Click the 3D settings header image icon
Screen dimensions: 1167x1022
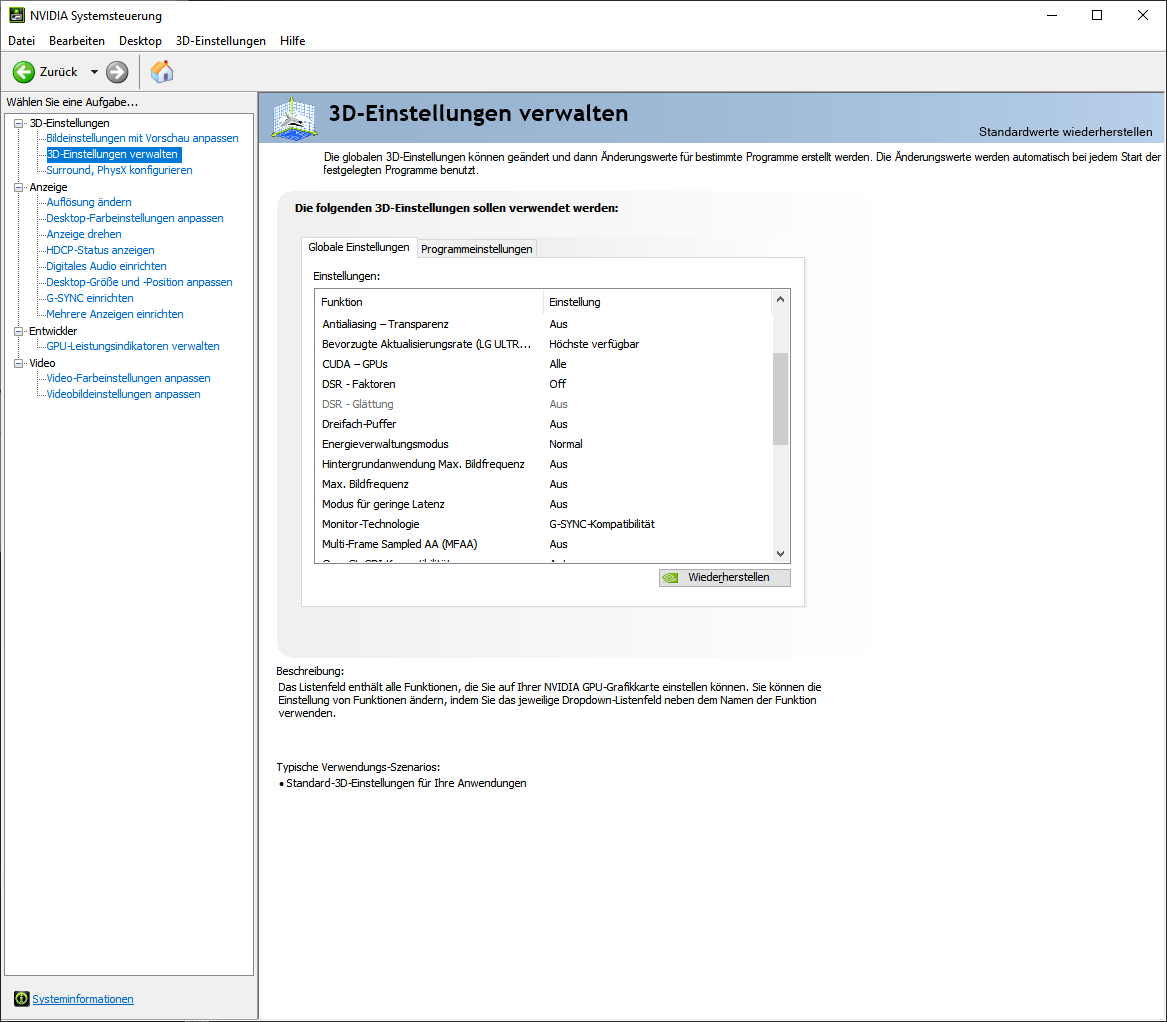(295, 118)
